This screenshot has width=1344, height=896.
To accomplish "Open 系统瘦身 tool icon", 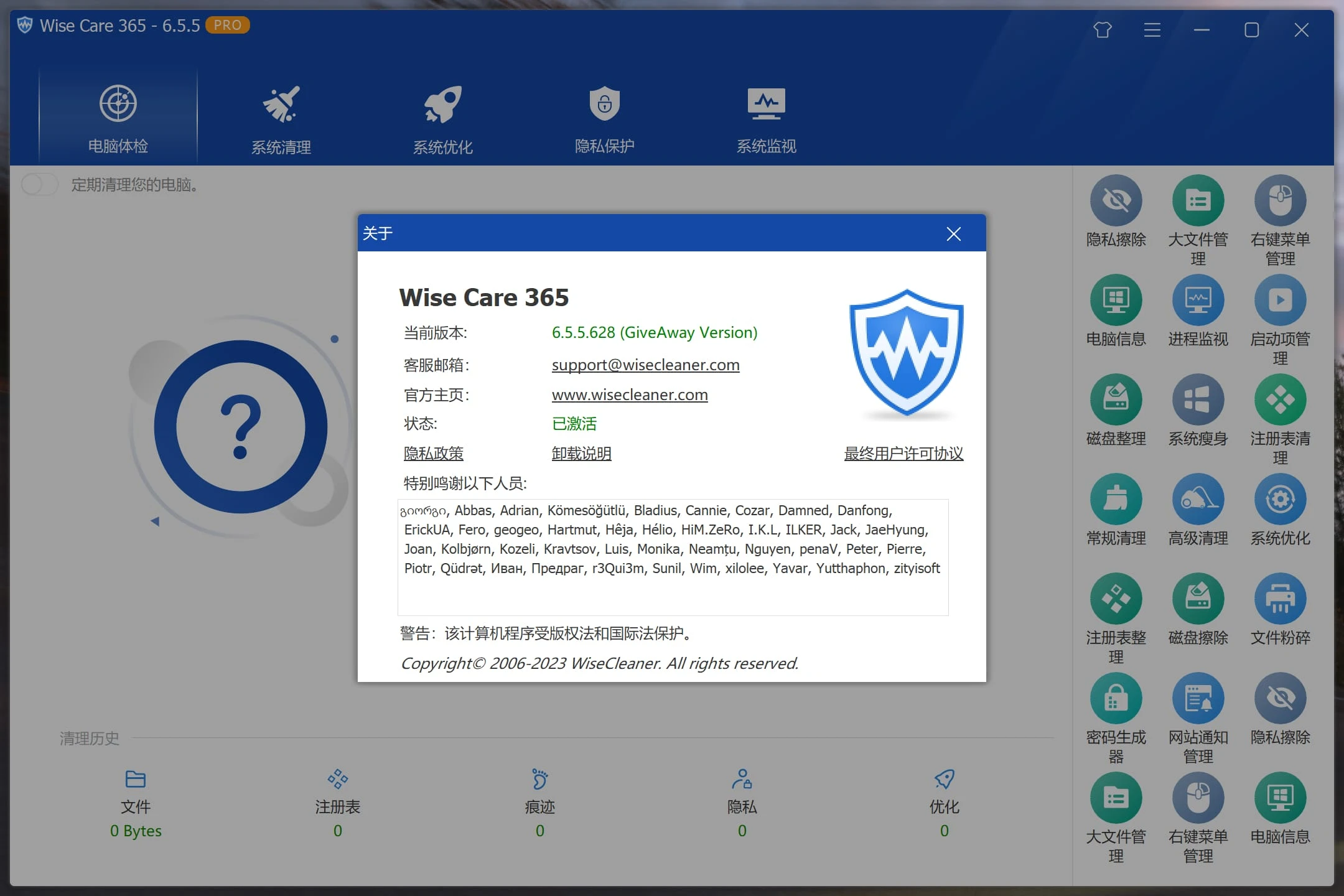I will tap(1198, 399).
